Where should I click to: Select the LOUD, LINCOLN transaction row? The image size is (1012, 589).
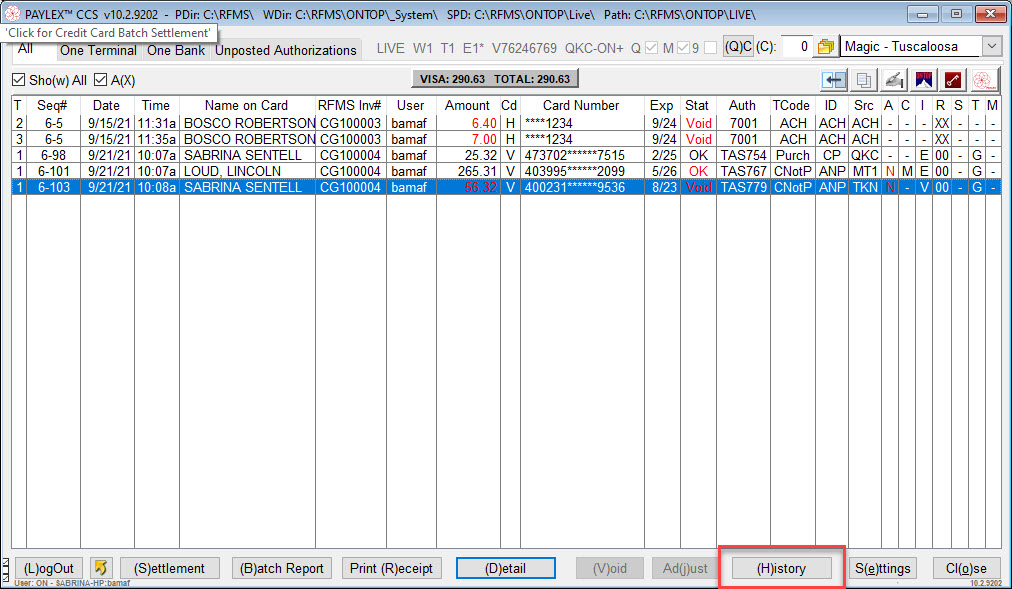507,171
